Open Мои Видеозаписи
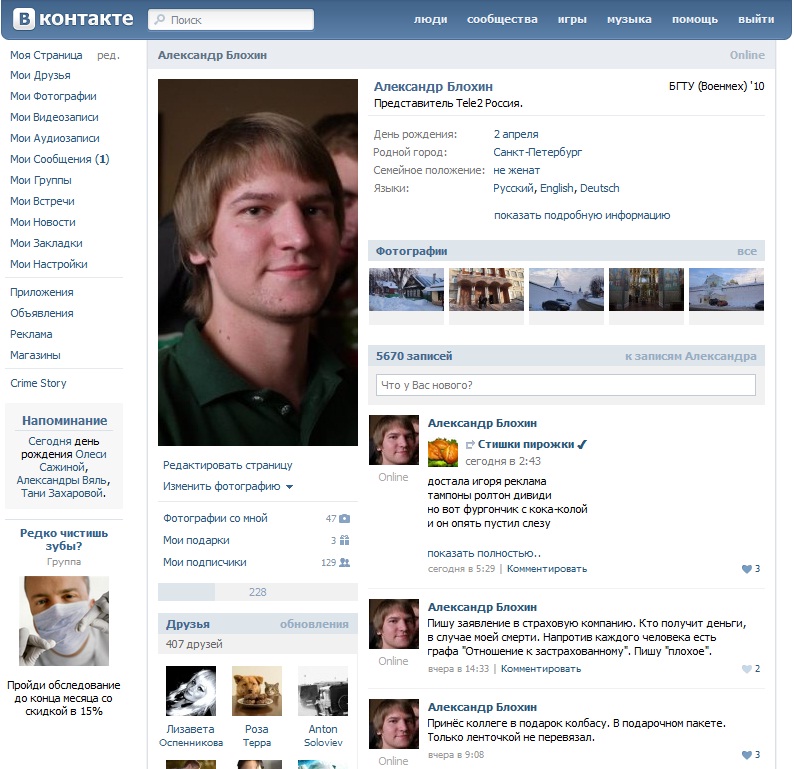Viewport: 794px width, 769px height. tap(54, 117)
